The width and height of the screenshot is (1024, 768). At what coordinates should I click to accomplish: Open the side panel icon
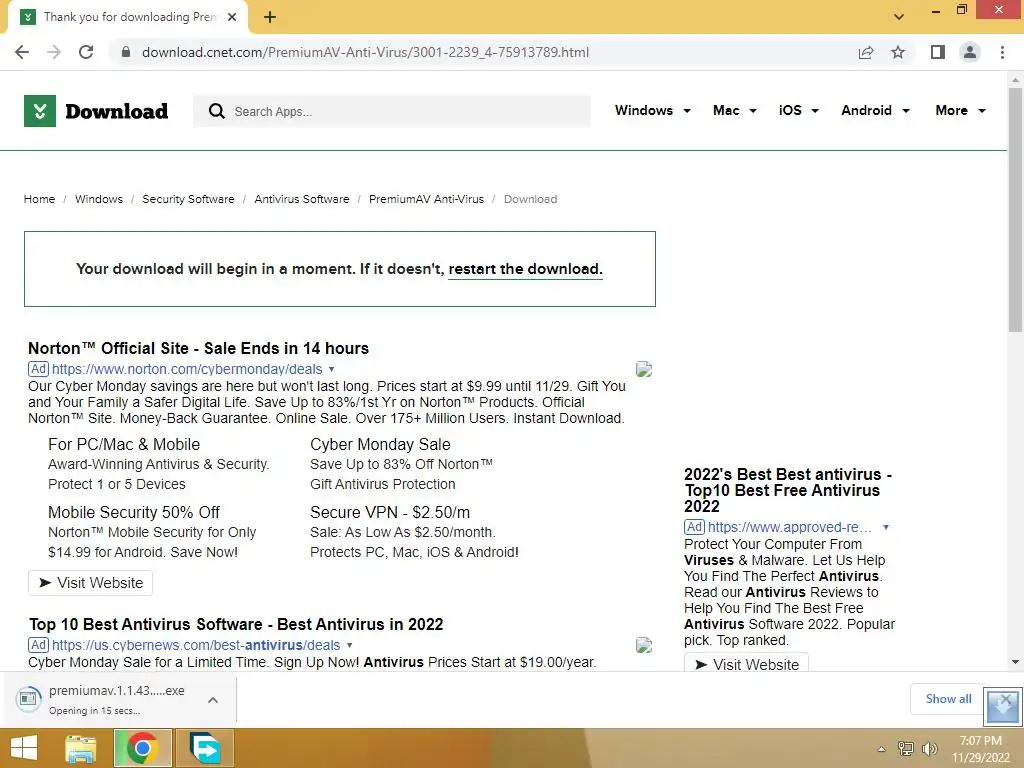938,52
